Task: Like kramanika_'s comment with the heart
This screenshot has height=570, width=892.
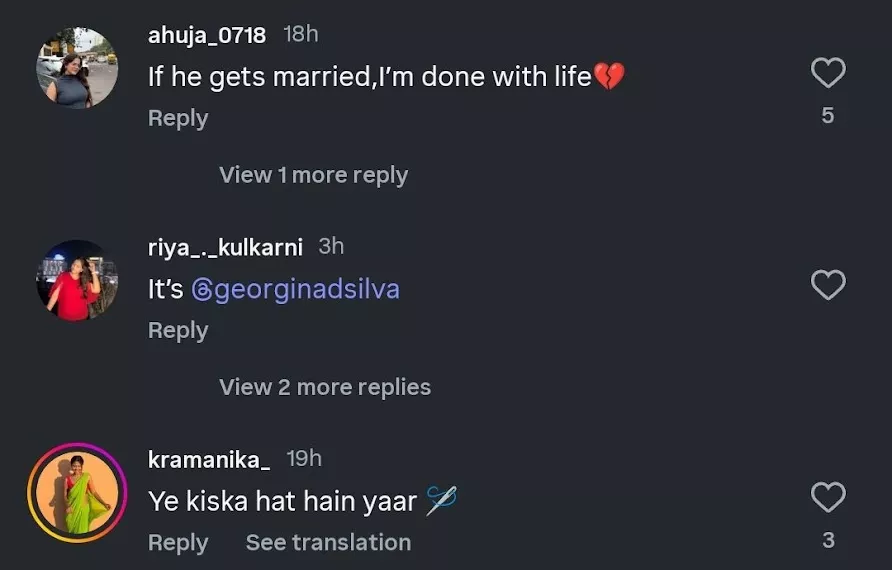Action: [x=827, y=497]
